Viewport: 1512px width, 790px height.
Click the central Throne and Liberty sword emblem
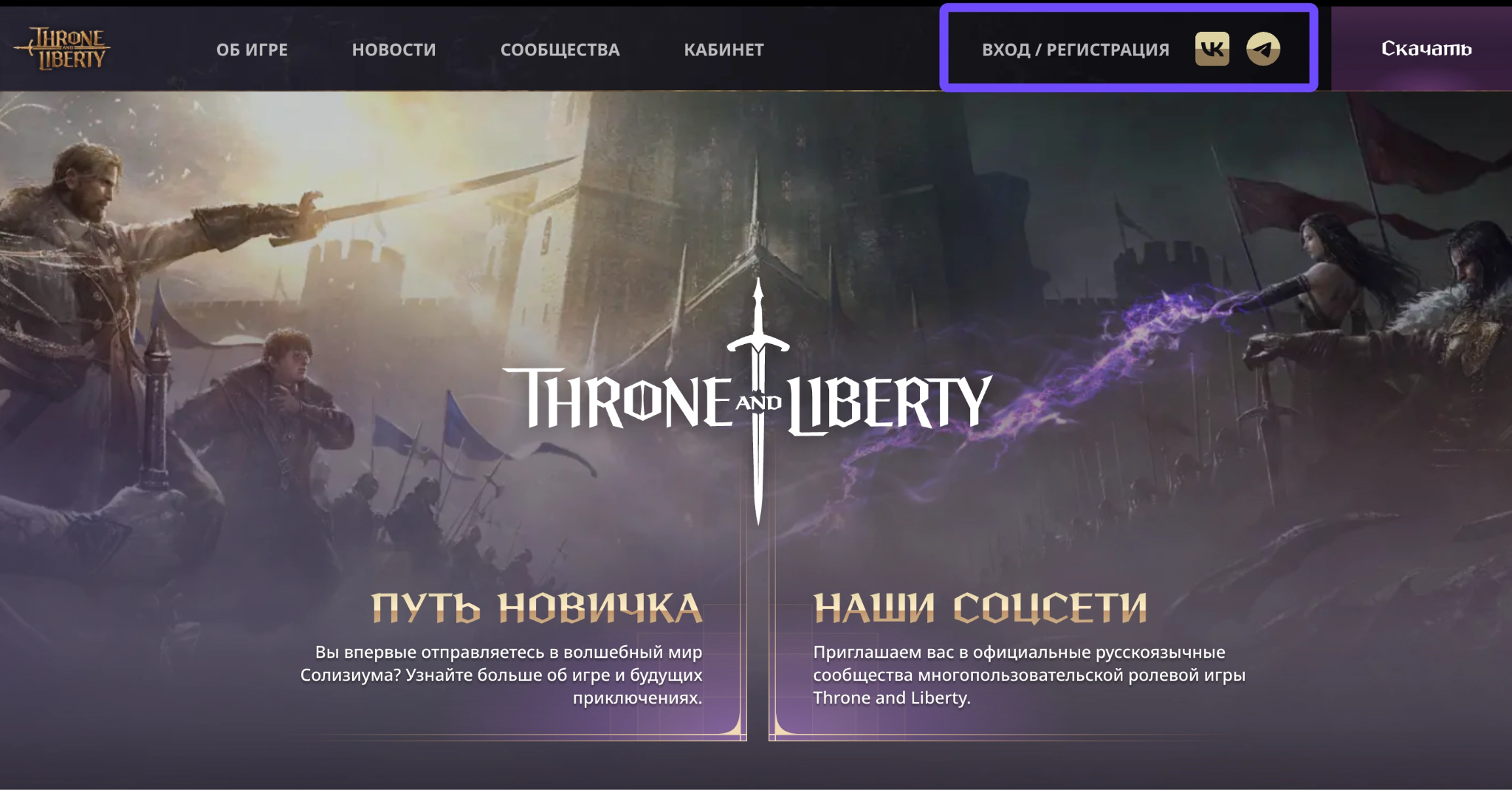758,402
